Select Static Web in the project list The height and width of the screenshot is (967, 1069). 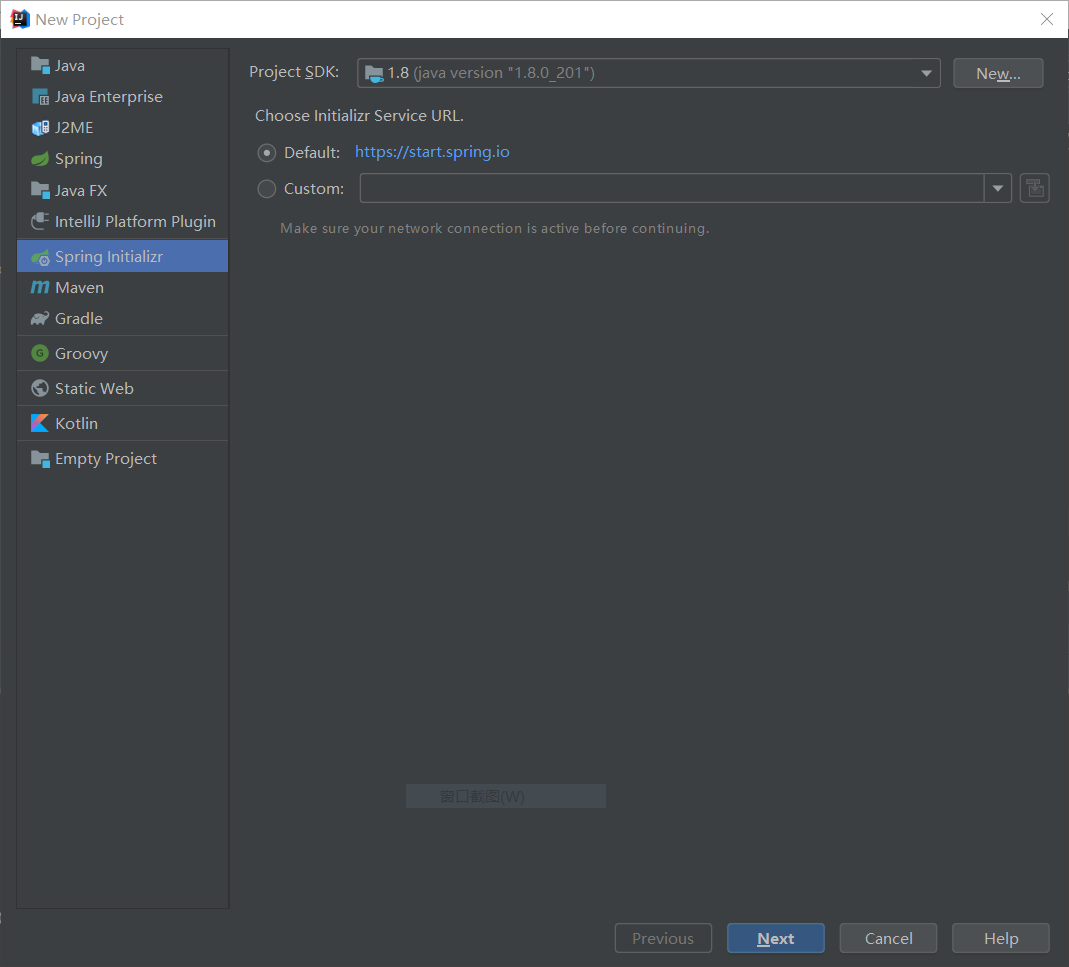pyautogui.click(x=123, y=388)
